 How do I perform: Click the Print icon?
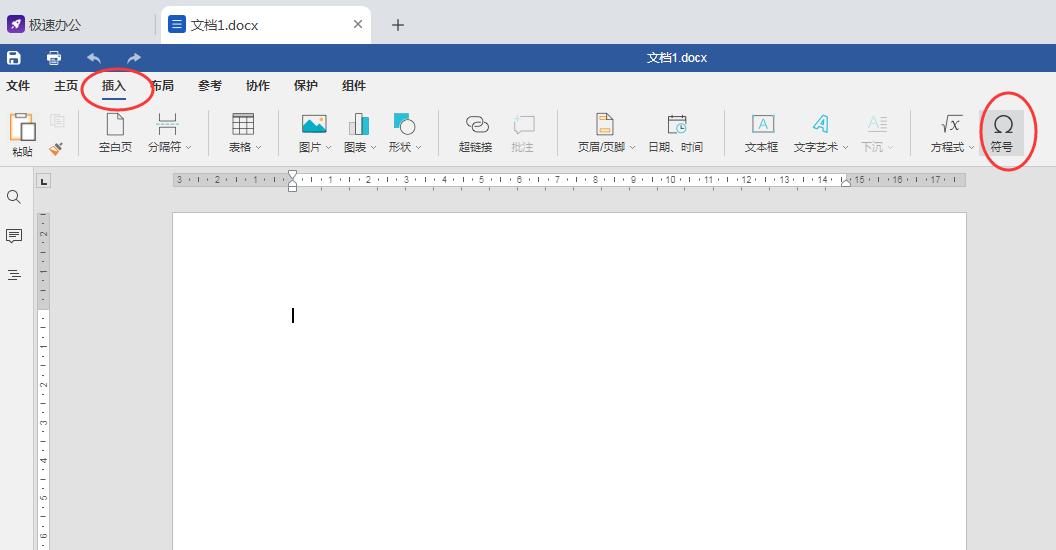54,58
